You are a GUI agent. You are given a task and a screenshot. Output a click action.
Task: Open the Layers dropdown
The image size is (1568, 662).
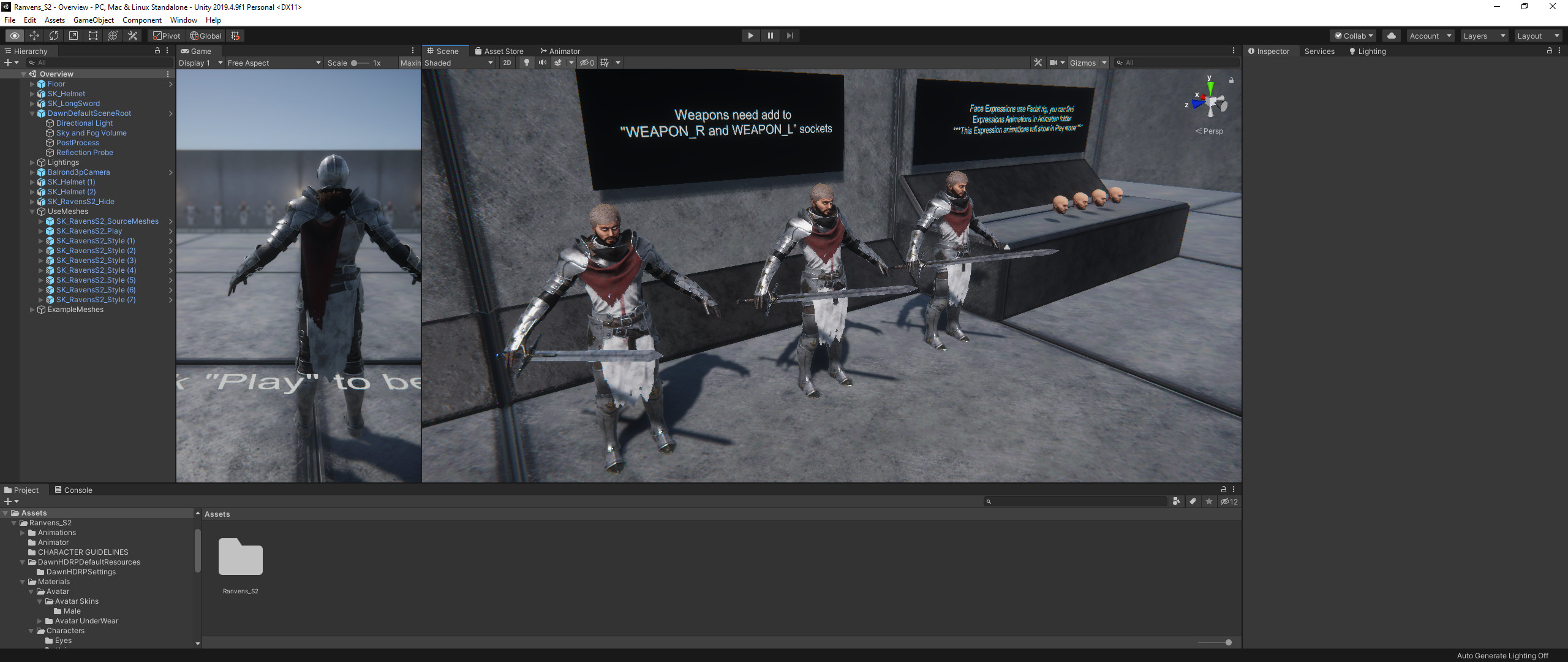[1484, 36]
